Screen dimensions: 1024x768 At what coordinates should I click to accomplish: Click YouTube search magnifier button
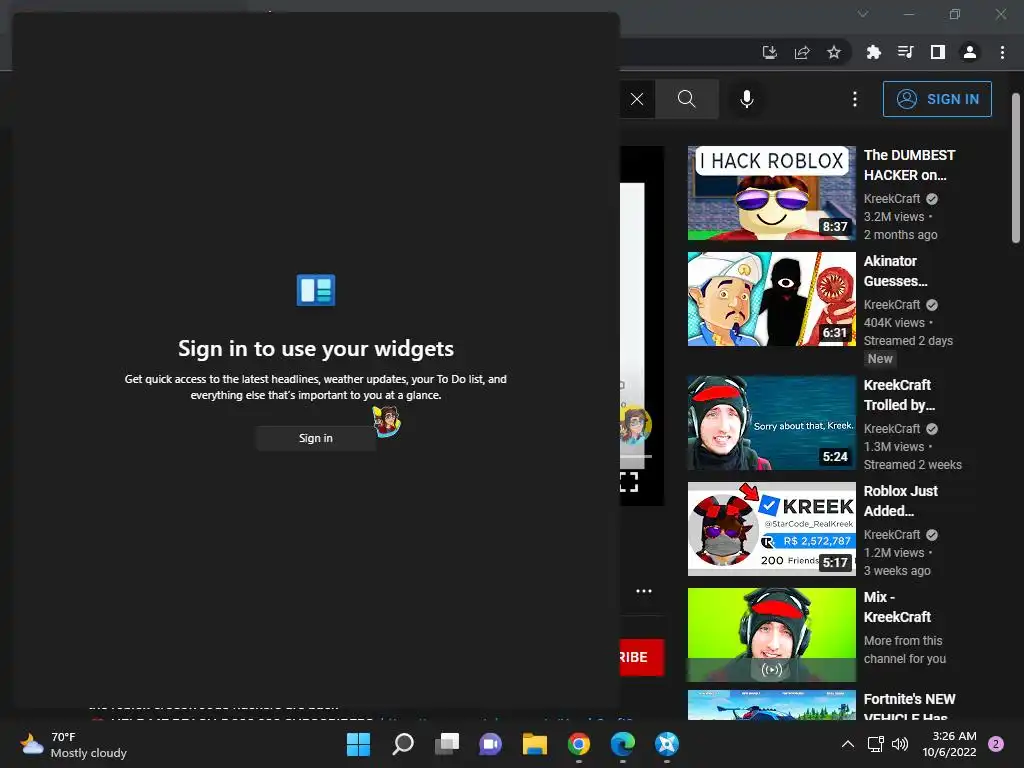point(686,99)
